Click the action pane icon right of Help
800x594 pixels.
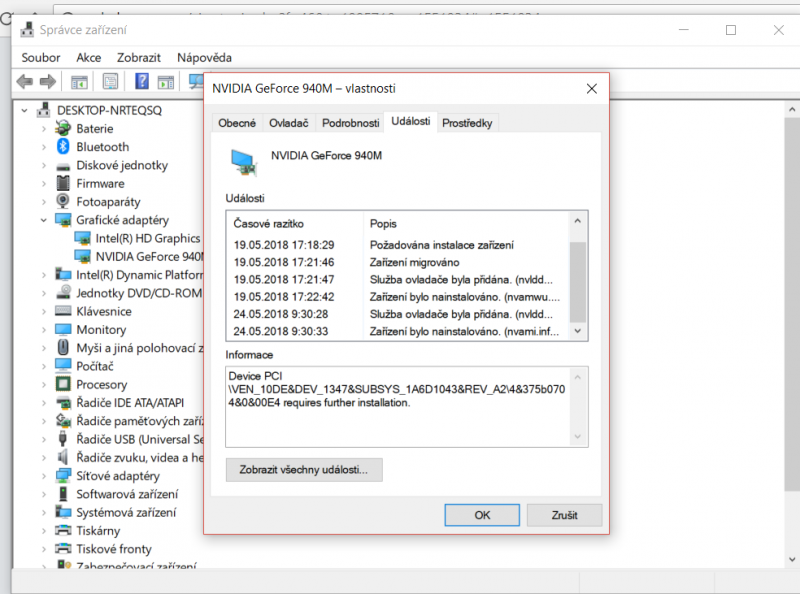166,82
